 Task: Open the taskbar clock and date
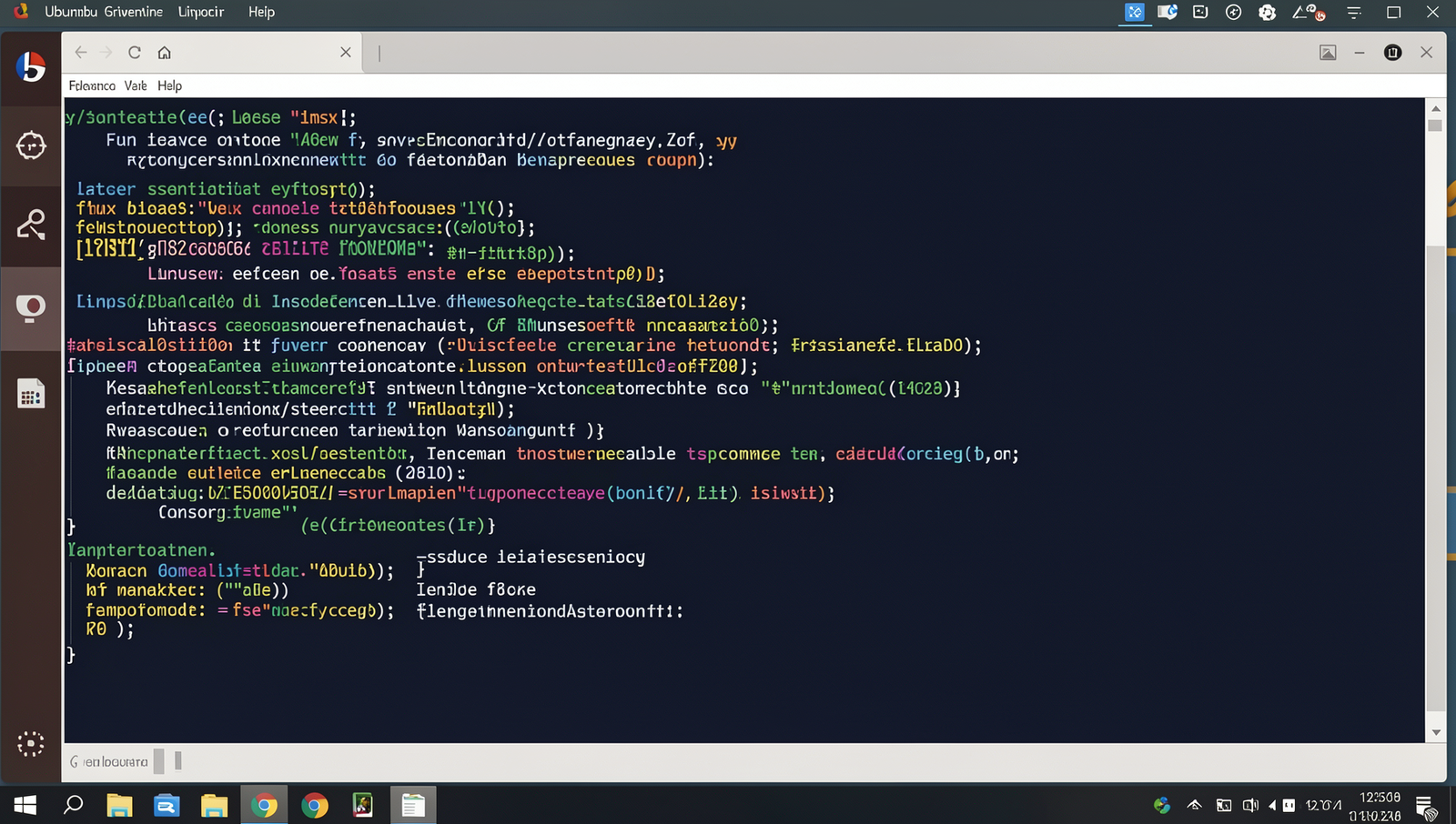(x=1376, y=806)
